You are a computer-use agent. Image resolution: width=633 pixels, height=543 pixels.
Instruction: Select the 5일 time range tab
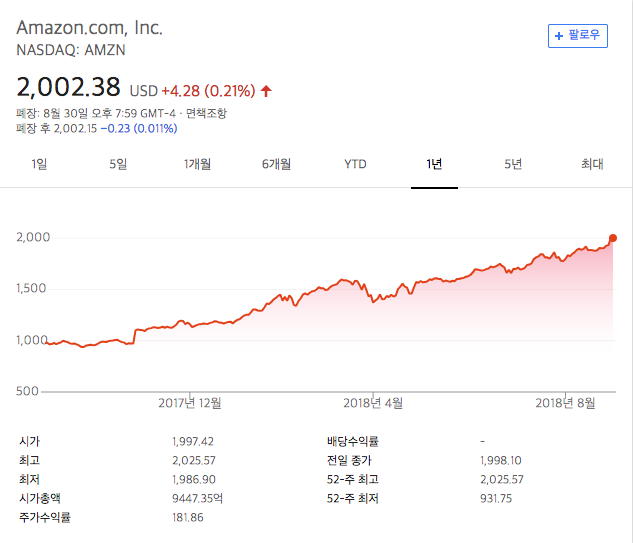point(118,164)
